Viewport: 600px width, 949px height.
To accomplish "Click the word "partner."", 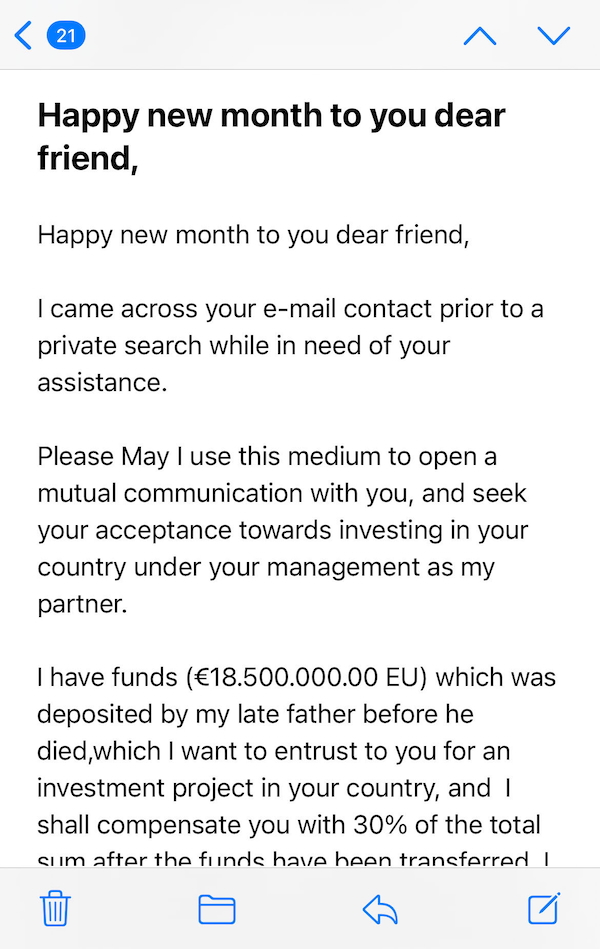I will 83,604.
